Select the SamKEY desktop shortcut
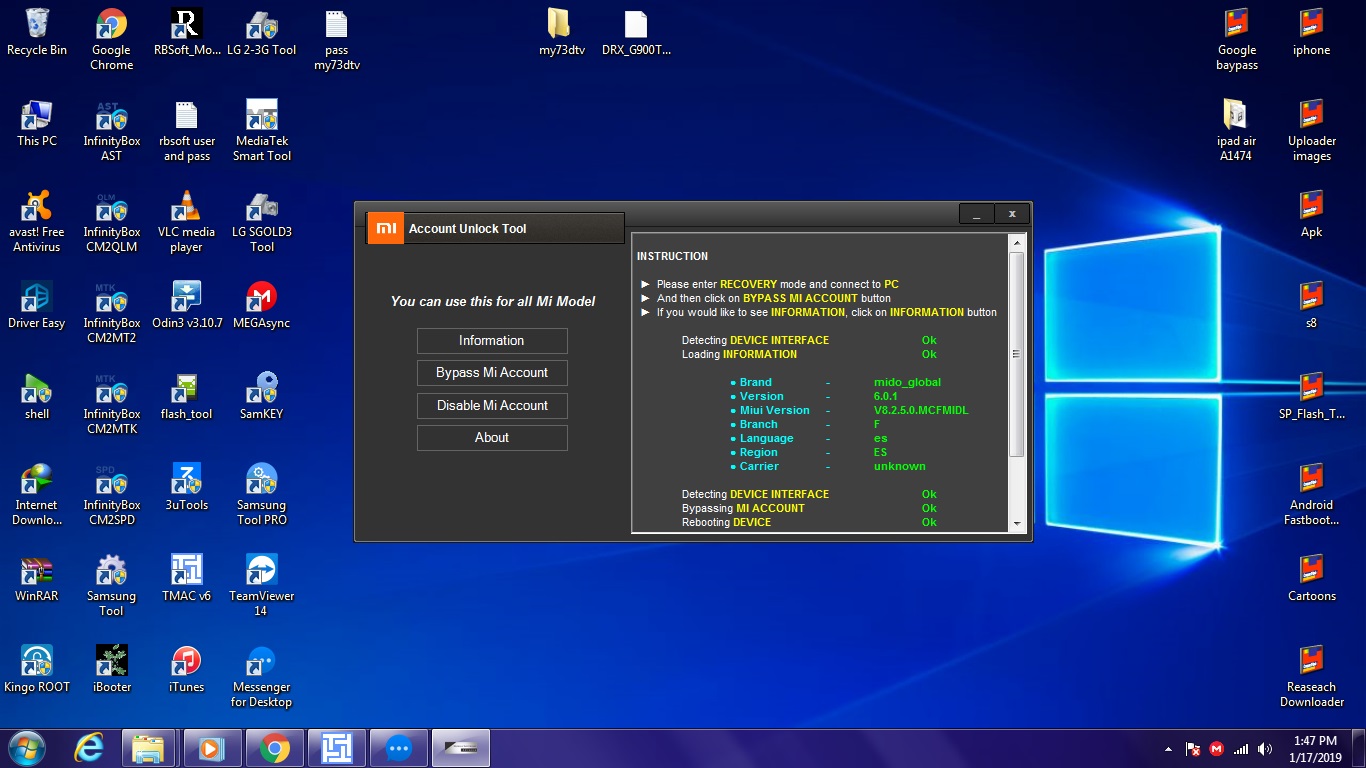Viewport: 1366px width, 768px height. (x=262, y=396)
